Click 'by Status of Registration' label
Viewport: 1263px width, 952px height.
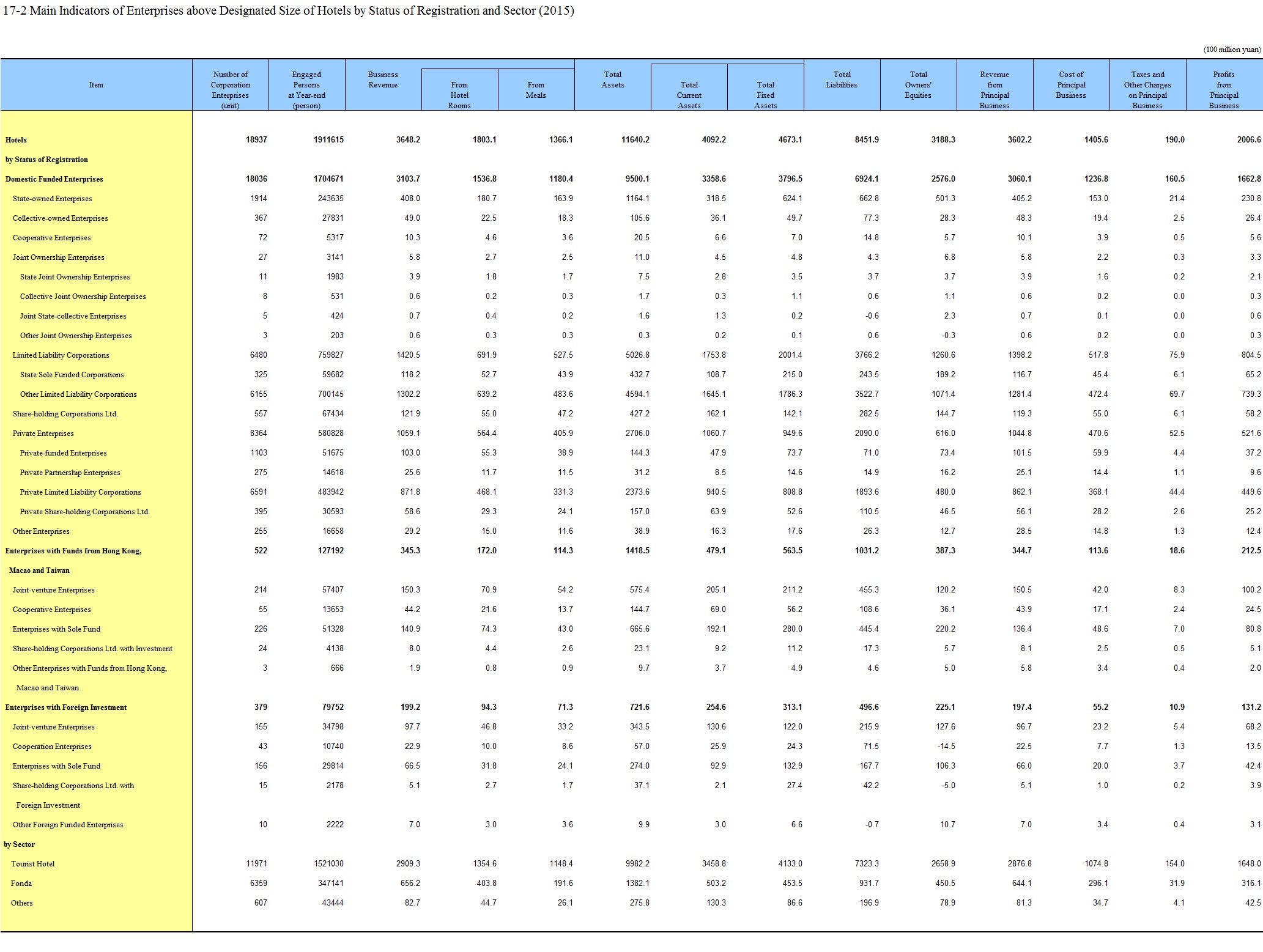pyautogui.click(x=46, y=160)
